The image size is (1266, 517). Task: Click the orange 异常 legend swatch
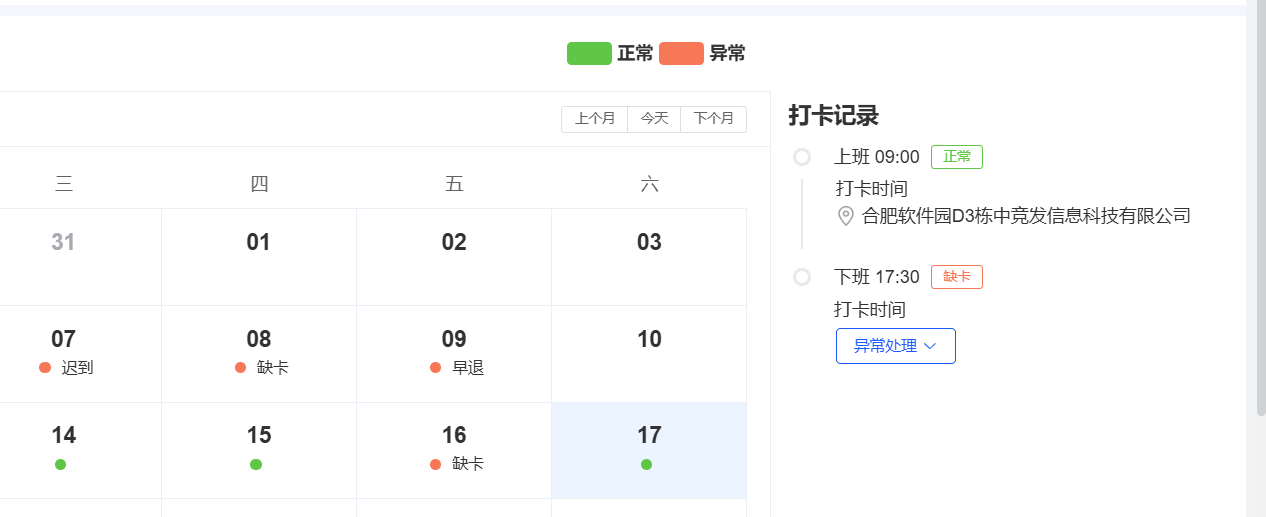[x=681, y=54]
